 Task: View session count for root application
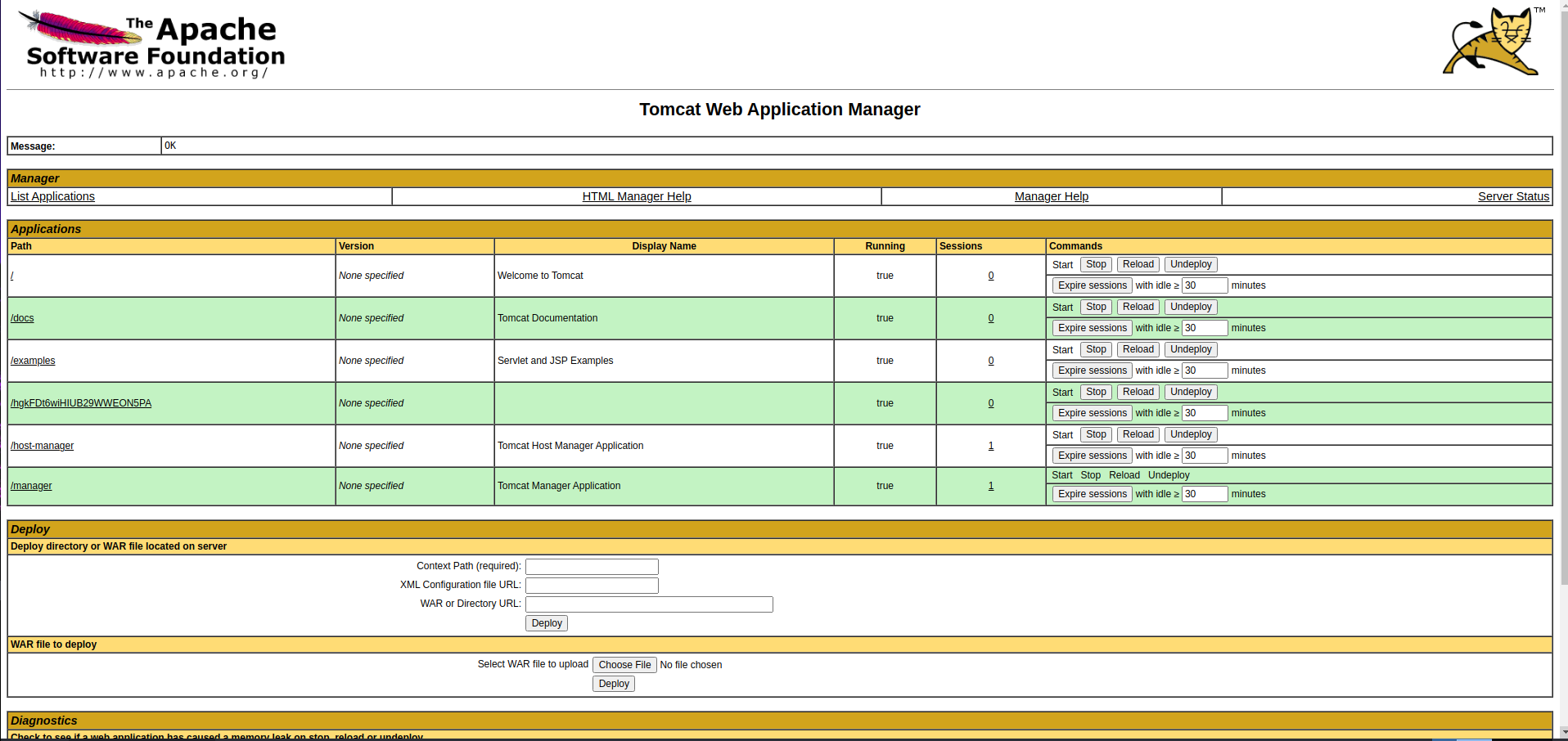[x=991, y=276]
